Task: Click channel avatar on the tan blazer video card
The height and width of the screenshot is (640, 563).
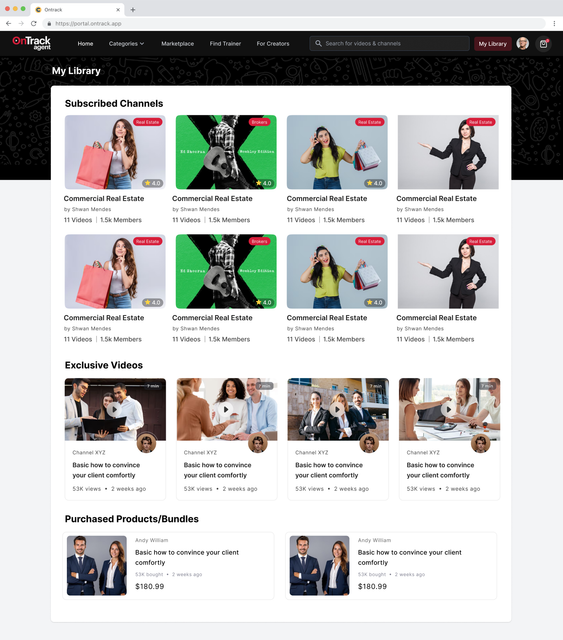Action: 258,443
